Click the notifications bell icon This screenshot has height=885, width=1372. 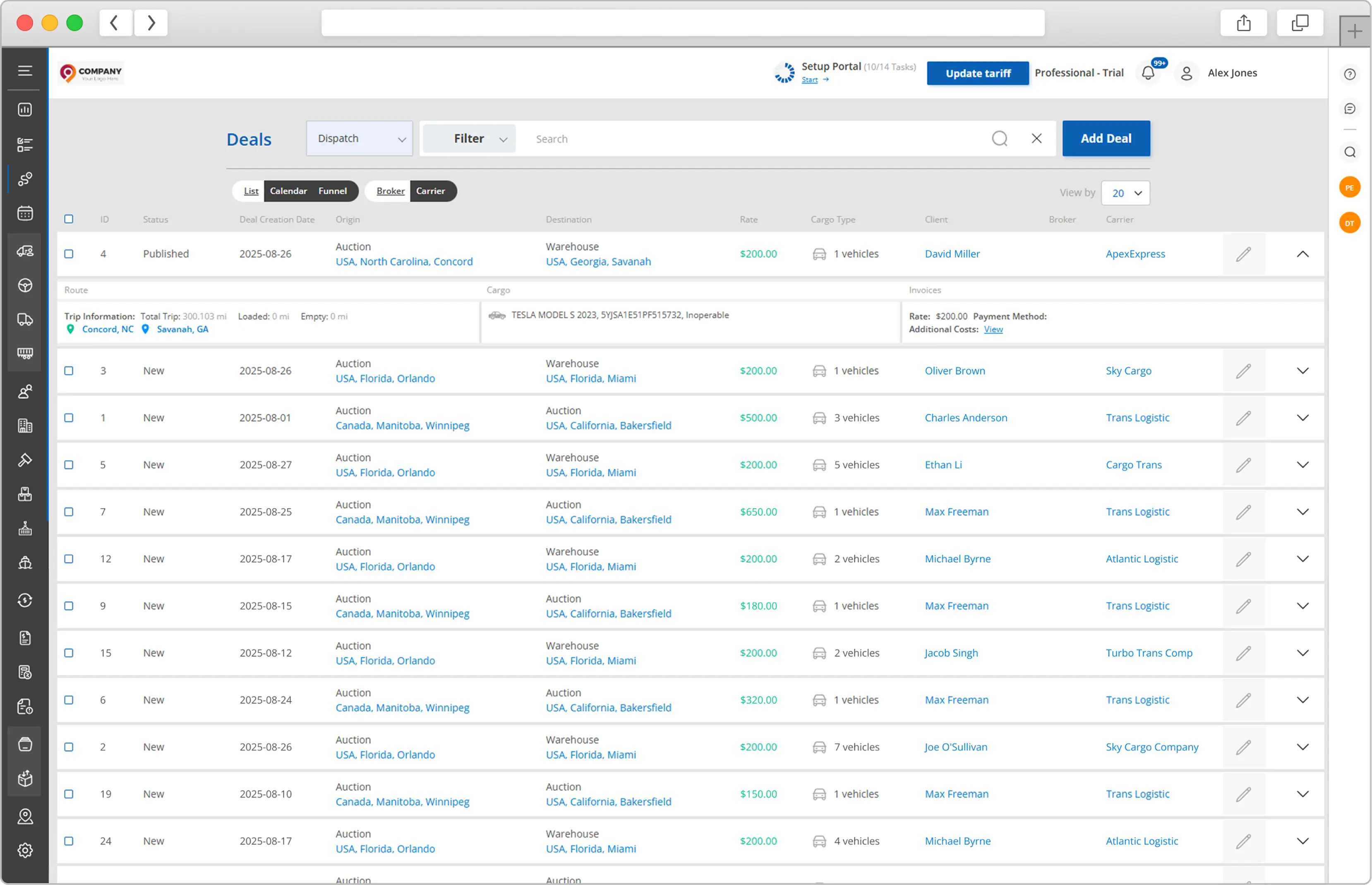tap(1147, 73)
